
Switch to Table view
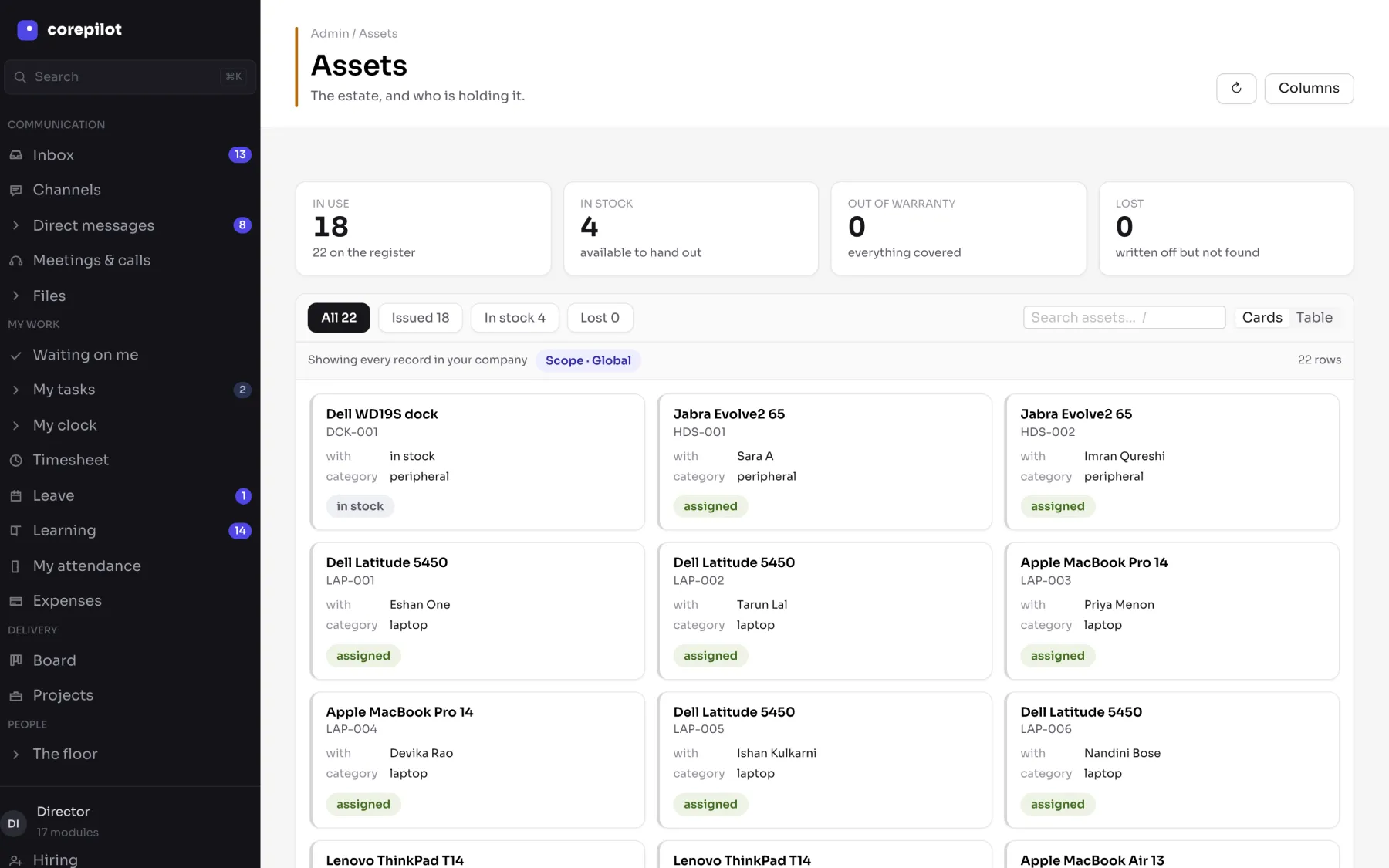click(1314, 318)
